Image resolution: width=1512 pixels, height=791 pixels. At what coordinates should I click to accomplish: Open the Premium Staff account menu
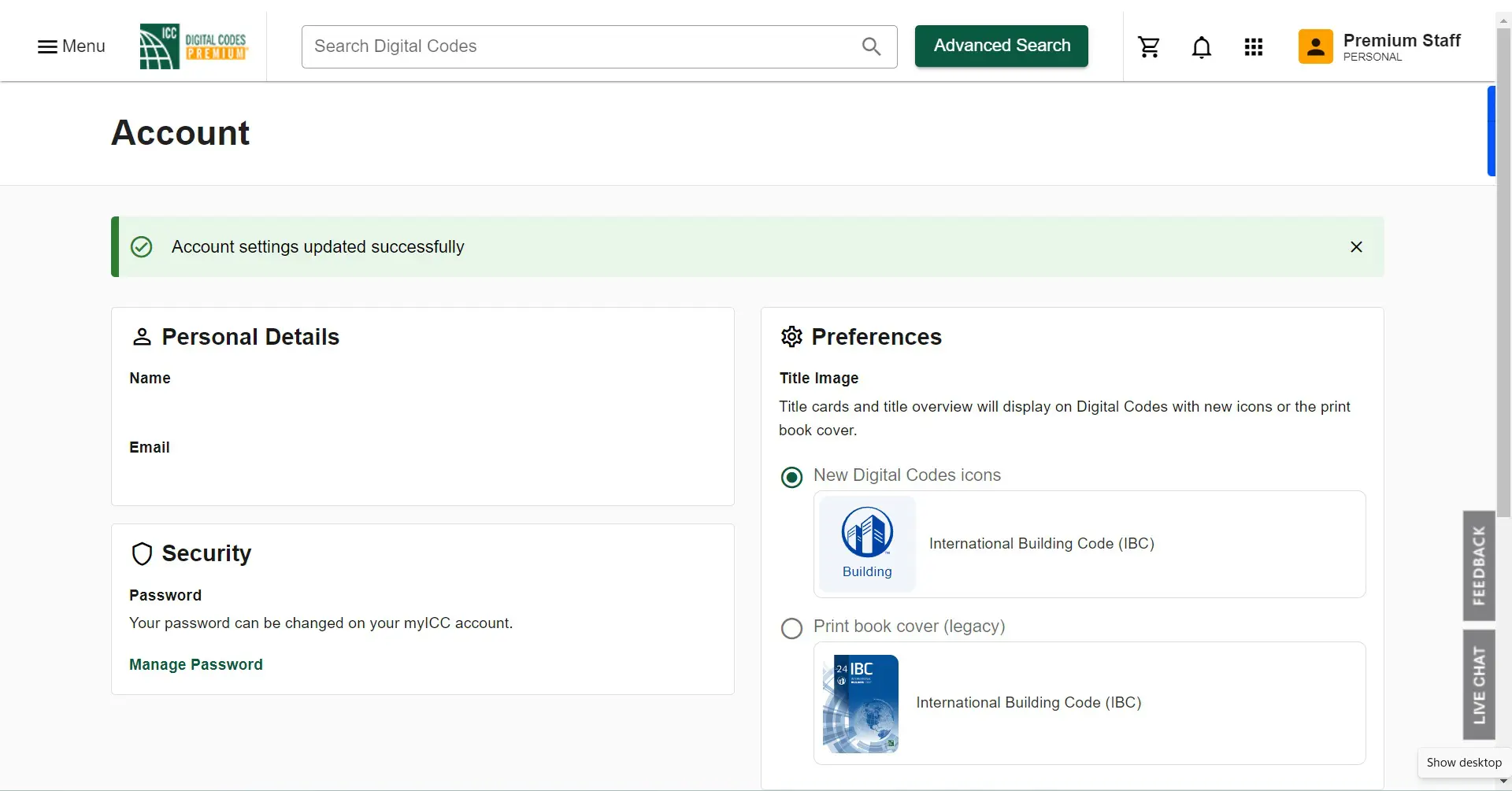(x=1380, y=46)
